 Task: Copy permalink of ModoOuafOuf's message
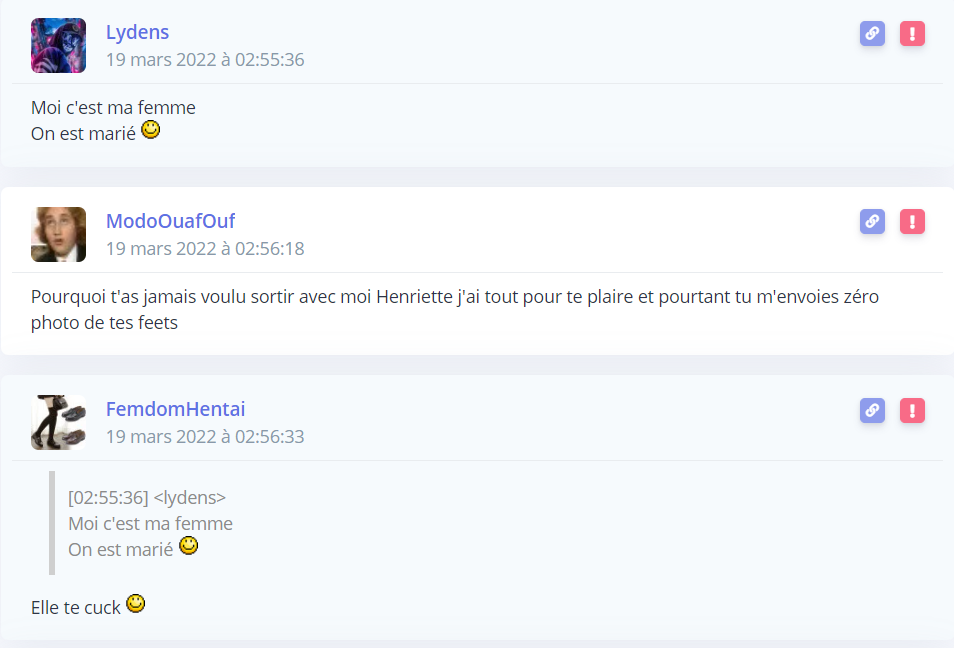coord(872,221)
